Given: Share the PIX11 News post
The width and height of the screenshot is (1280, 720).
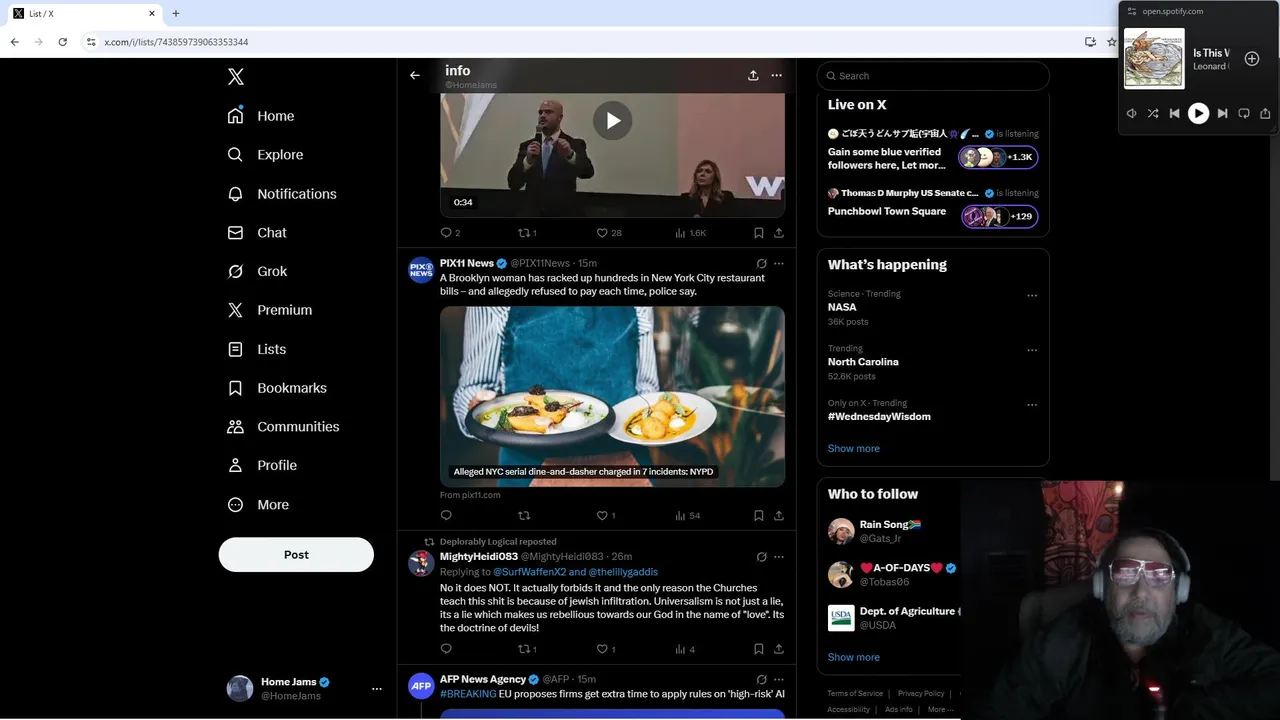Looking at the screenshot, I should pyautogui.click(x=779, y=516).
